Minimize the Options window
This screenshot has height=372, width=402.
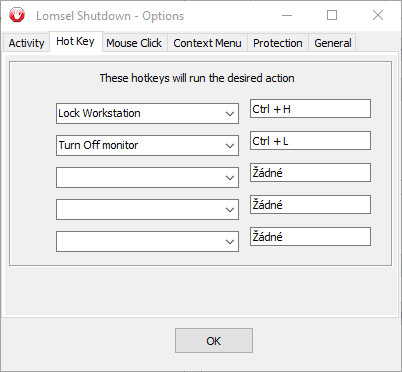pyautogui.click(x=287, y=15)
